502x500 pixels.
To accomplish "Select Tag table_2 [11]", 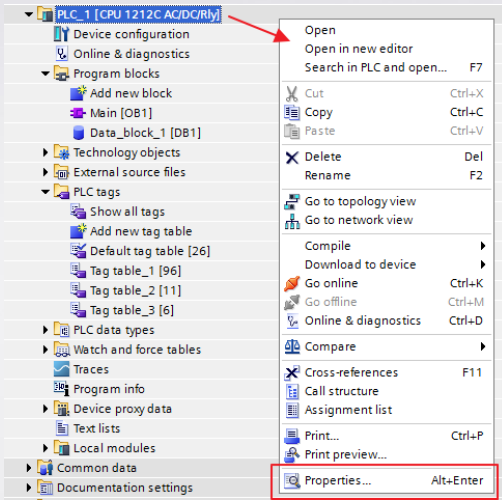I will [135, 290].
